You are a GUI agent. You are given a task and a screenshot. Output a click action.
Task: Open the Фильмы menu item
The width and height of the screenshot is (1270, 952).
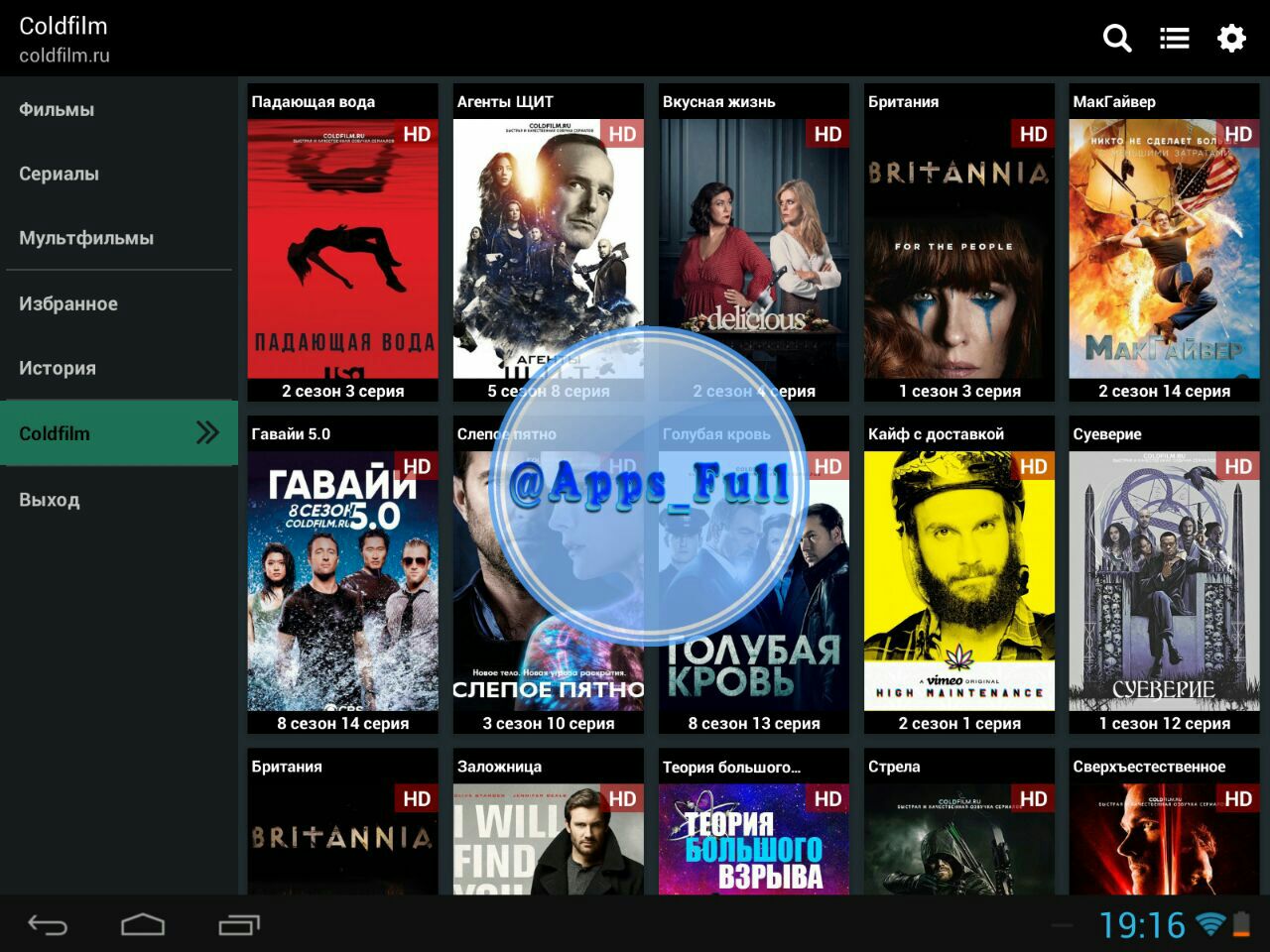119,109
